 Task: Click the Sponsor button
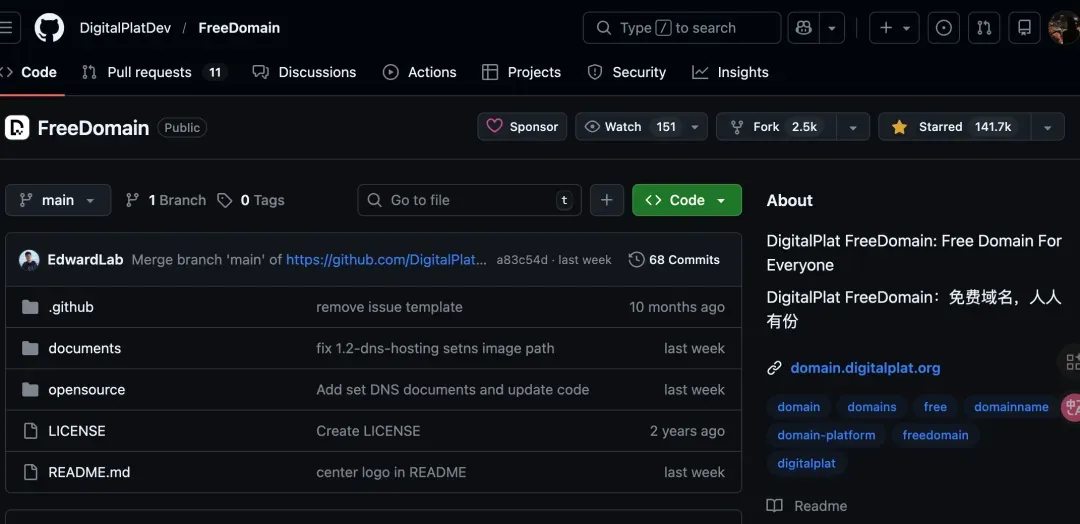click(522, 127)
